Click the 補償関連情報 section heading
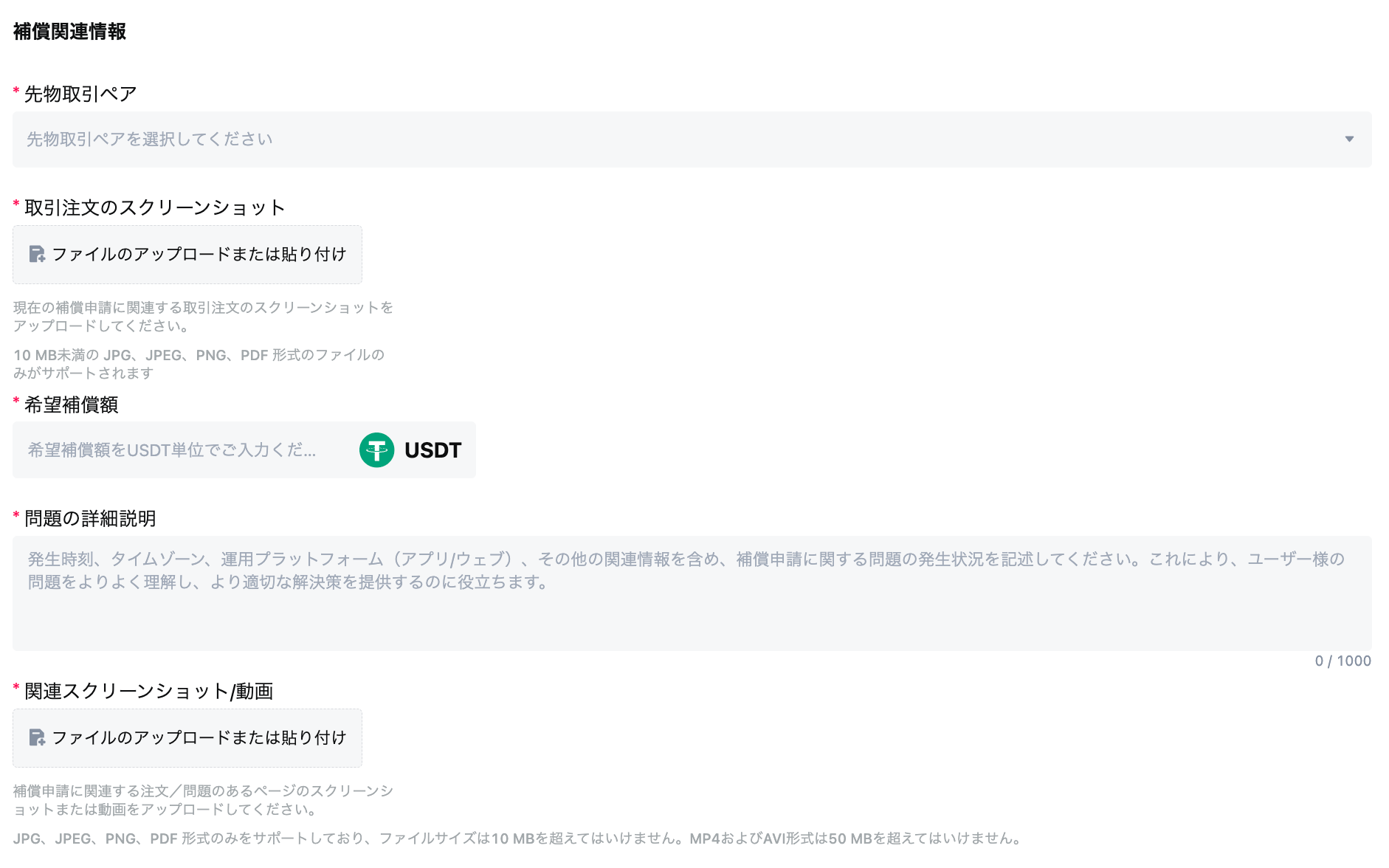The image size is (1389, 868). (69, 32)
